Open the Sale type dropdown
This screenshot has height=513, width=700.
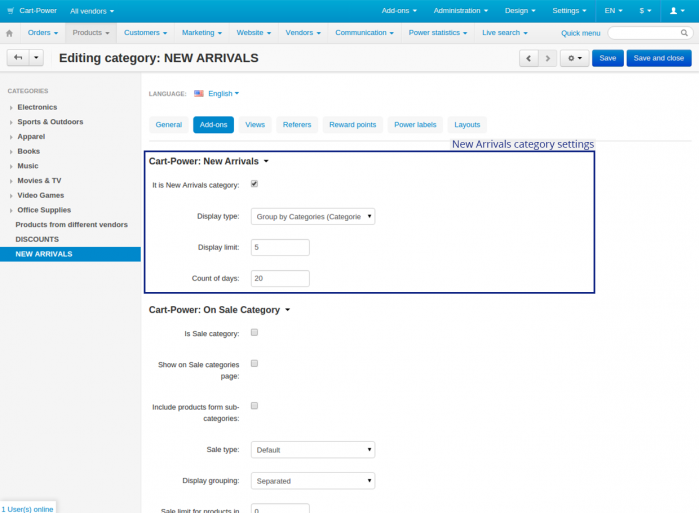(313, 450)
